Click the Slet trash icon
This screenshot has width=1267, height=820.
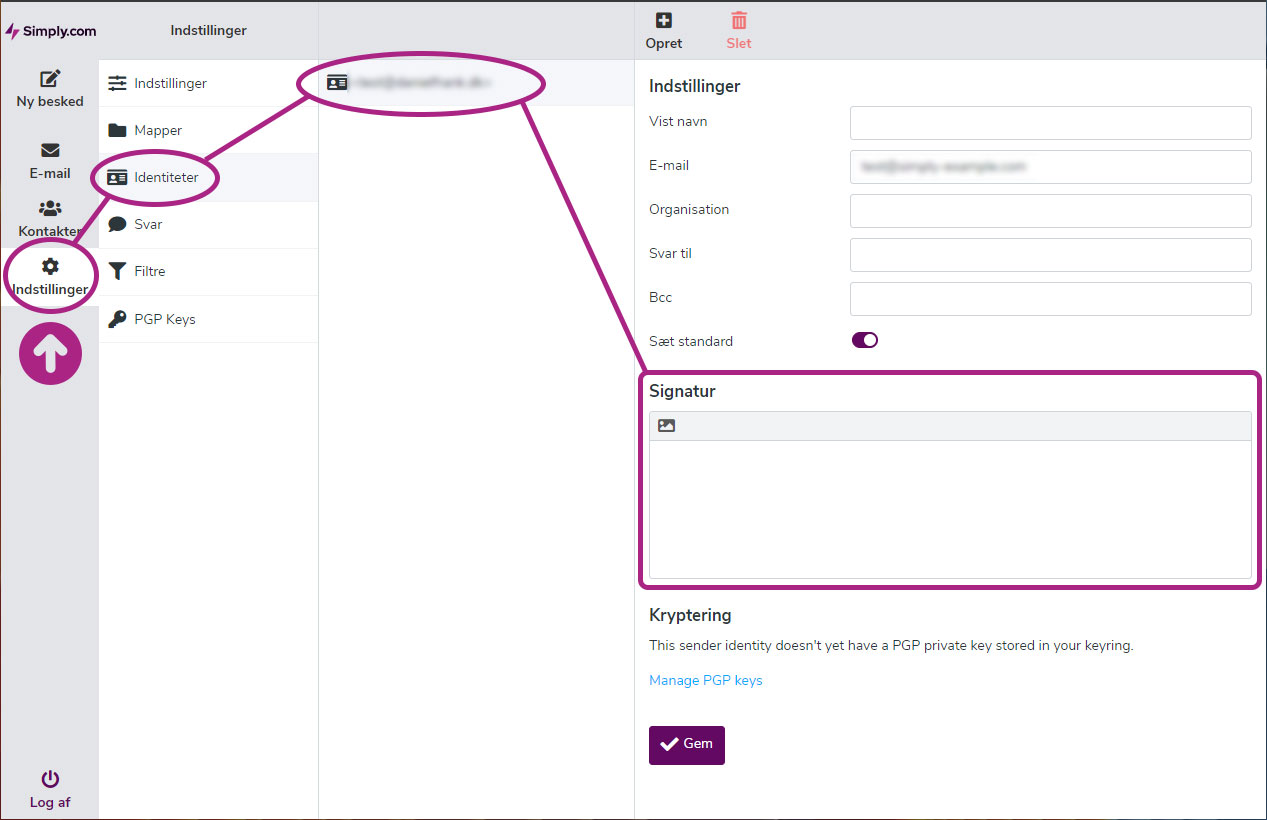[739, 21]
